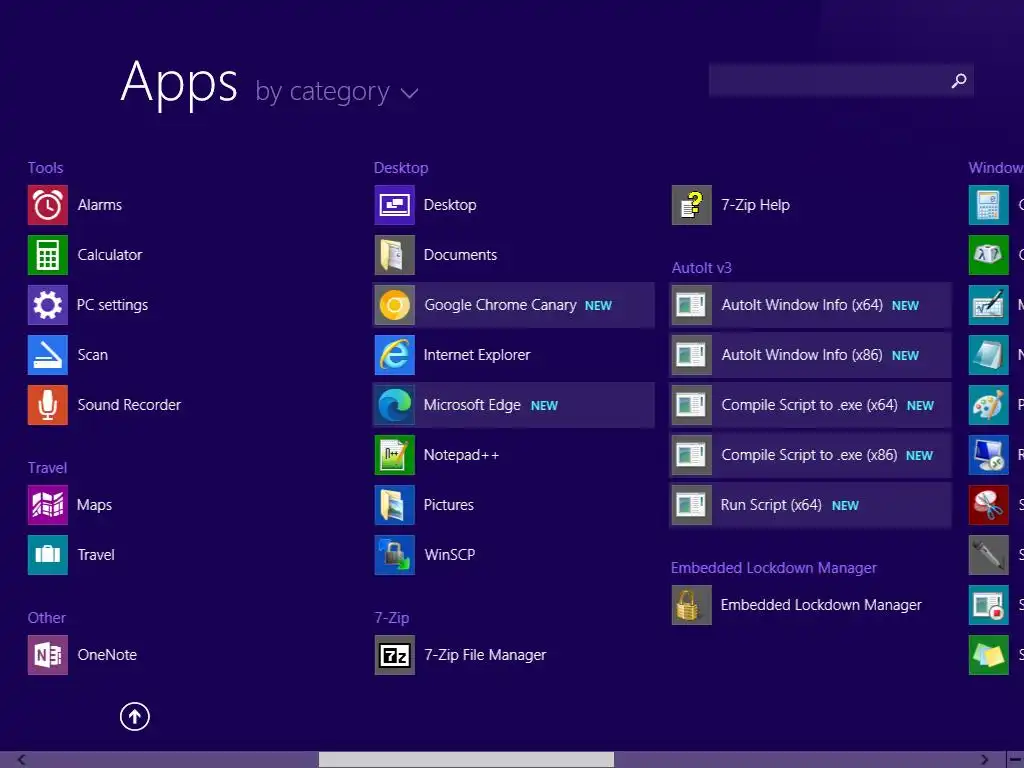Open Compile Script to .exe (x64)
The height and width of the screenshot is (768, 1024).
810,405
